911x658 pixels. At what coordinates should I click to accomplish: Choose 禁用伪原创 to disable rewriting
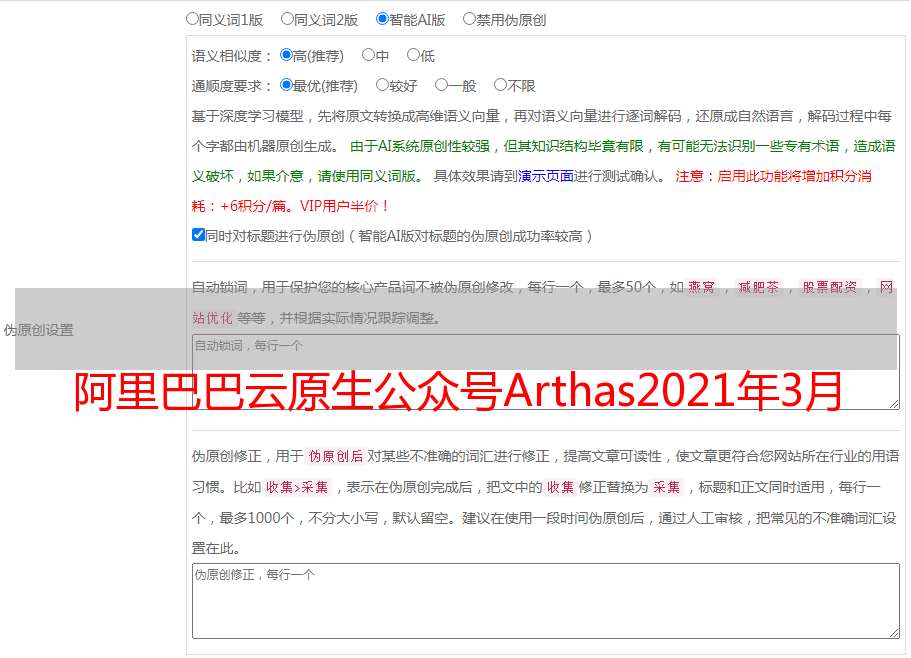tap(469, 18)
